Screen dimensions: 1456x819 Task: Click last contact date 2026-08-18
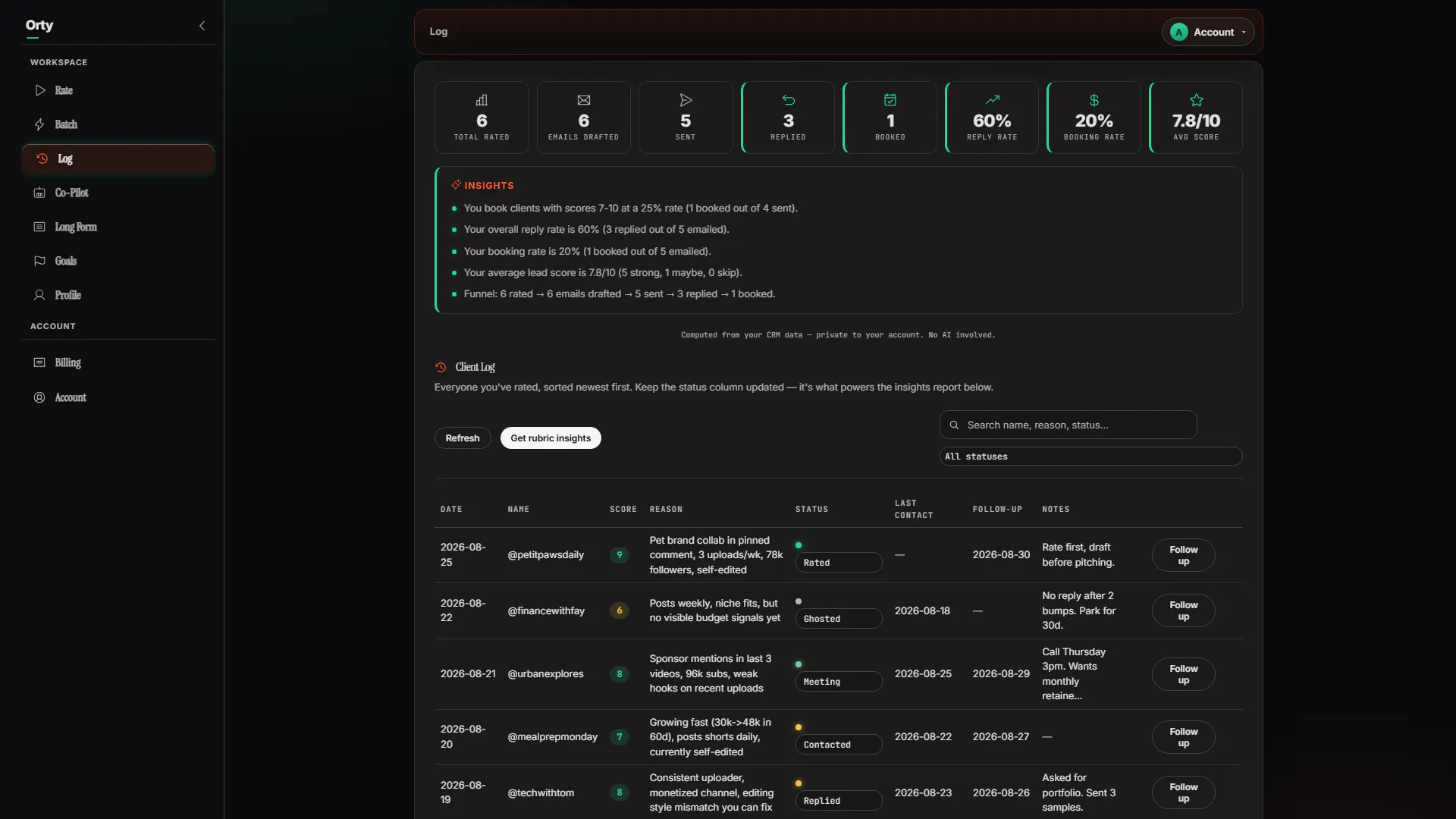[922, 611]
